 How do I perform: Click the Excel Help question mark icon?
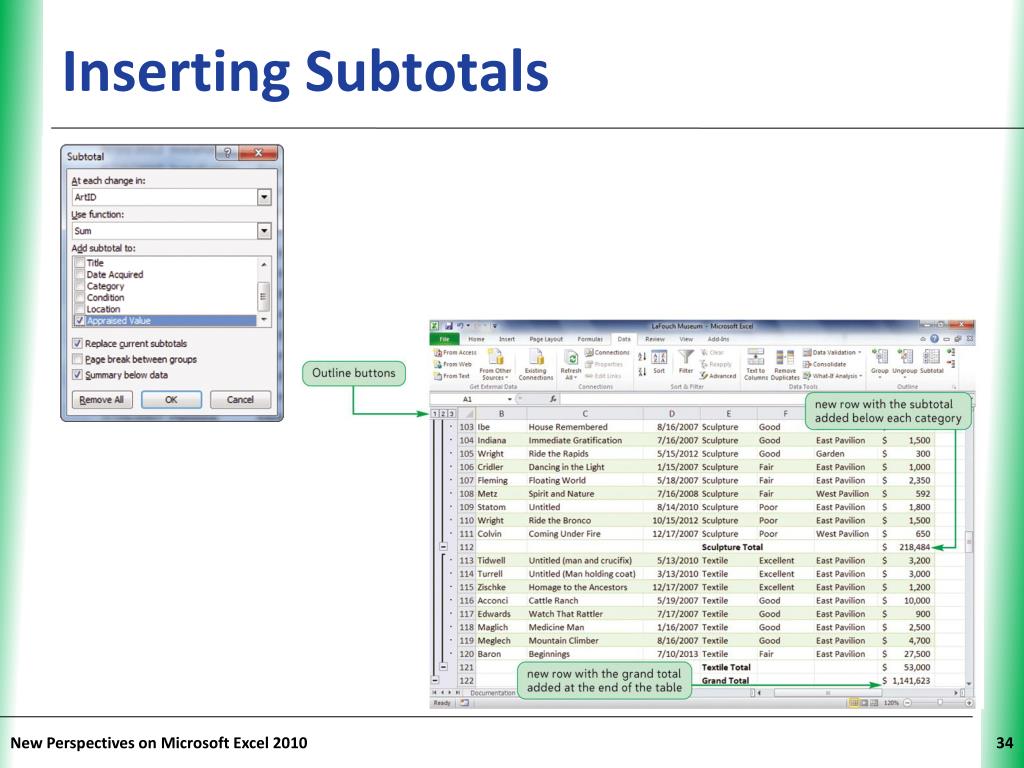(934, 339)
